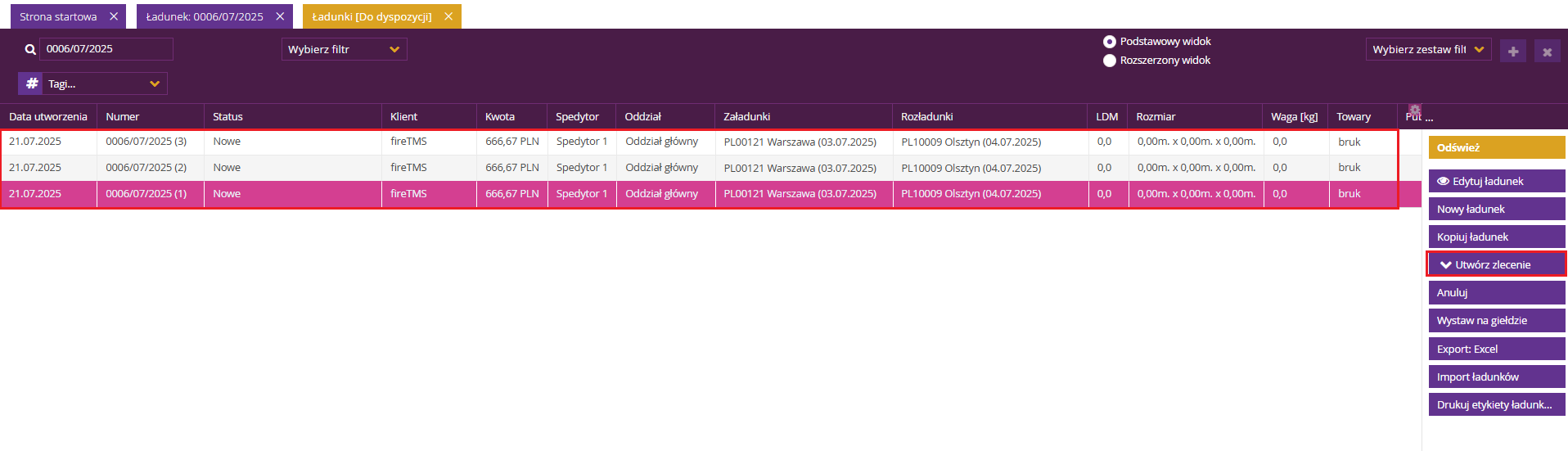Screen dimensions: 1568x451
Task: Close the Strona startowa tab
Action: click(x=114, y=16)
